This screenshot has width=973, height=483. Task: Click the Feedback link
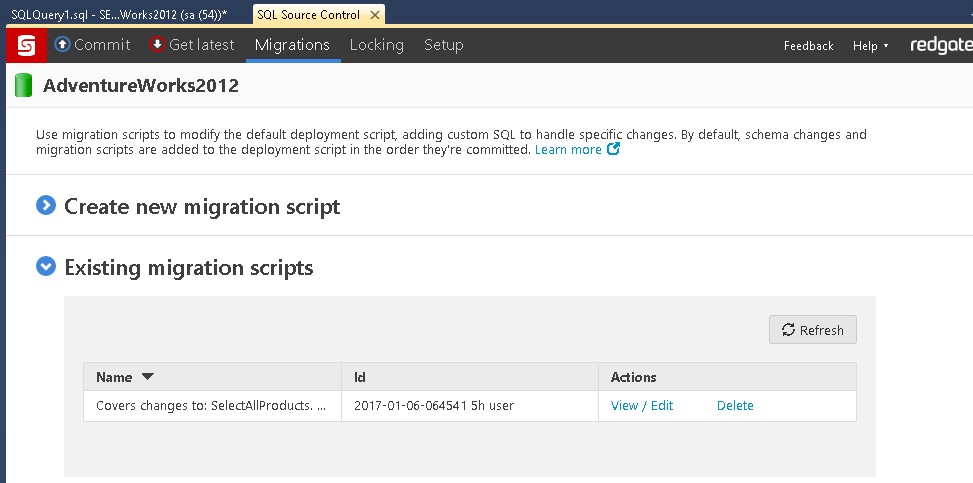pyautogui.click(x=808, y=46)
